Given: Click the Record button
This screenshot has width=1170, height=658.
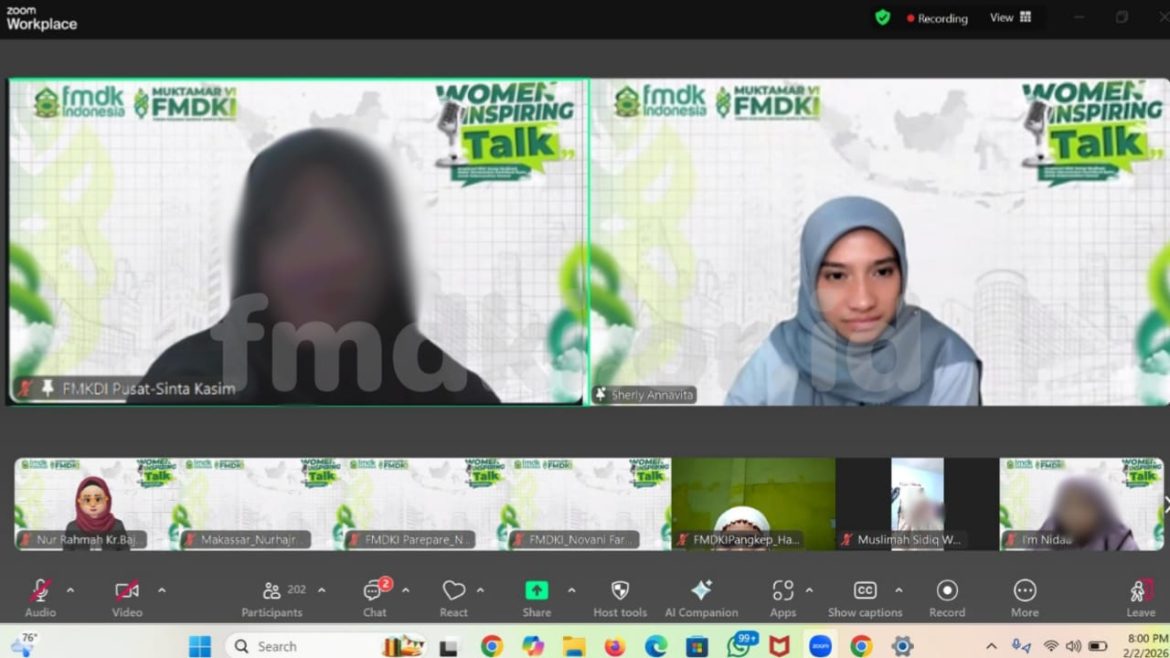Looking at the screenshot, I should (946, 591).
